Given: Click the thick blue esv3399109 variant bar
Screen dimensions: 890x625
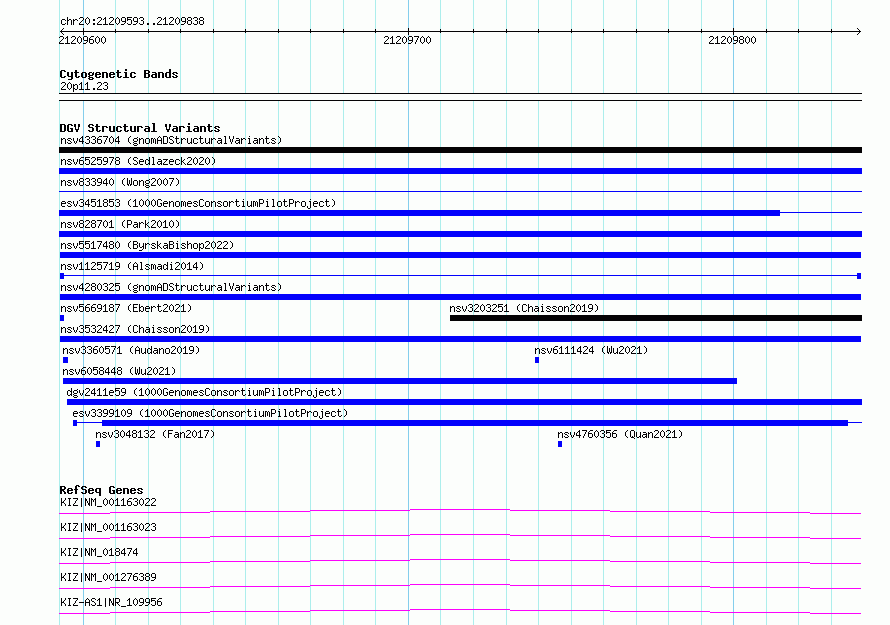Looking at the screenshot, I should click(475, 423).
